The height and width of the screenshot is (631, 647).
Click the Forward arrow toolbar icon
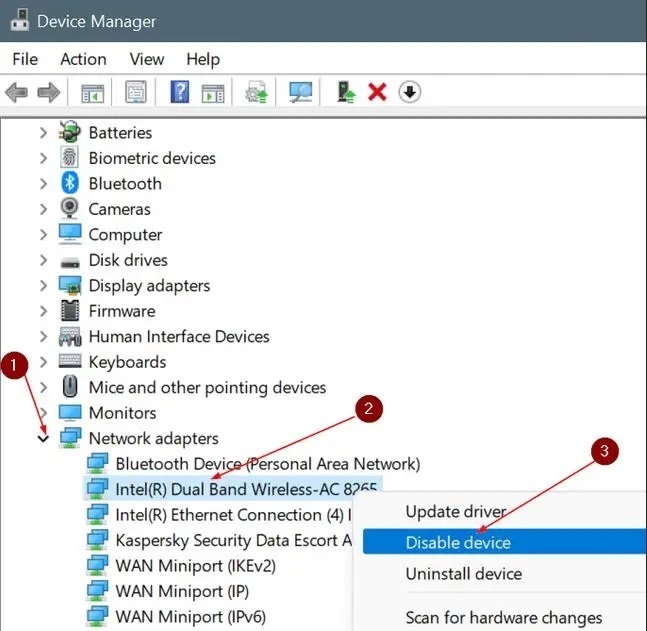pyautogui.click(x=49, y=92)
